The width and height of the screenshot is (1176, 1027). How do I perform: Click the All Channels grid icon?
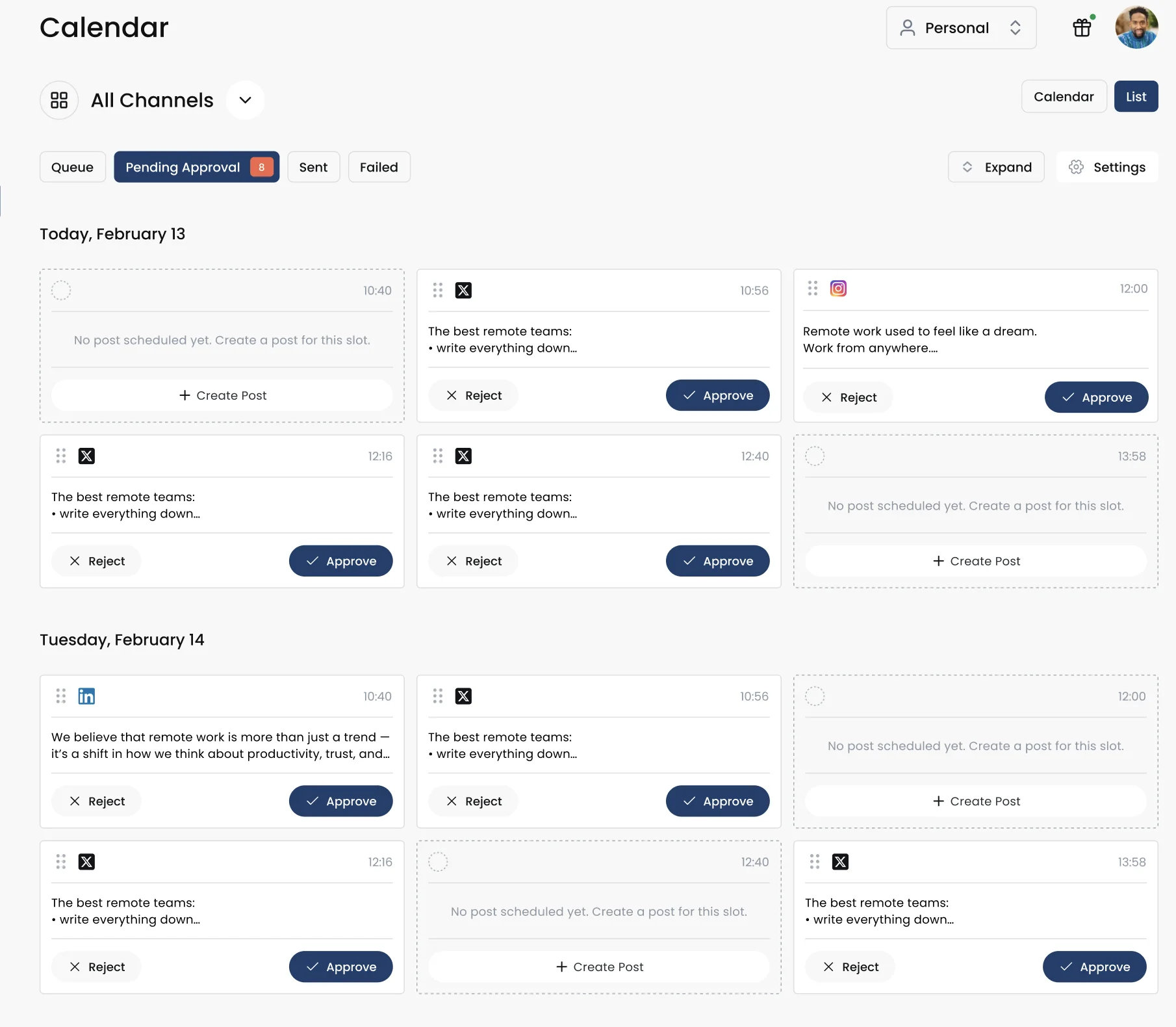(x=59, y=100)
